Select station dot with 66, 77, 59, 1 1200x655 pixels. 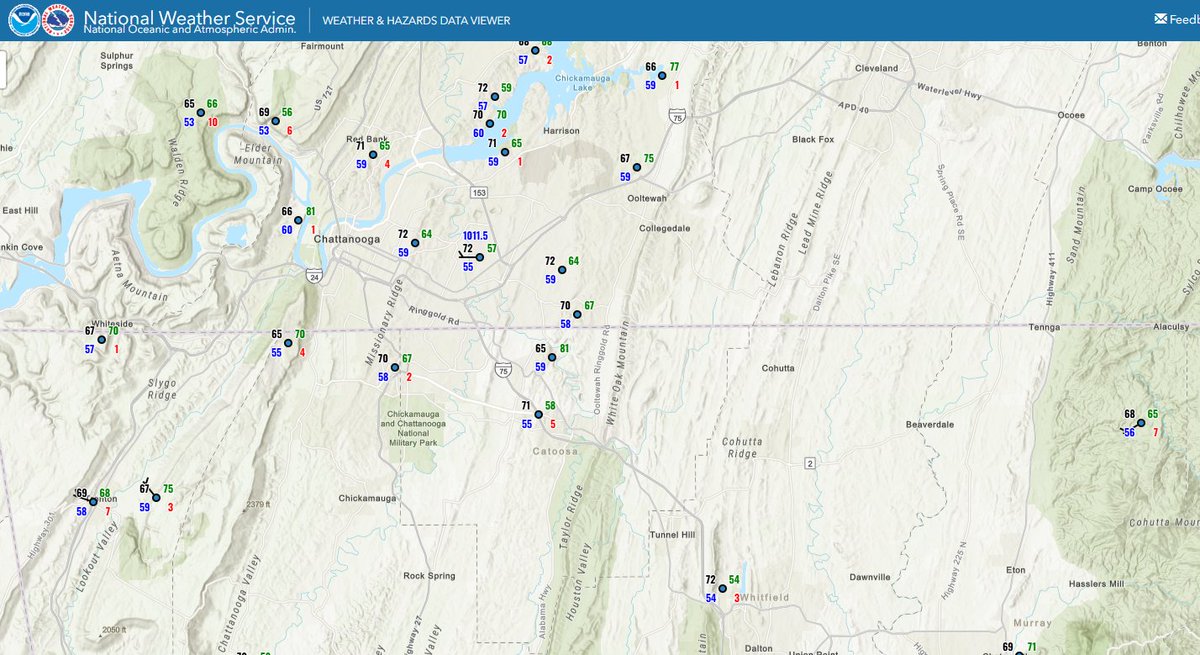662,75
